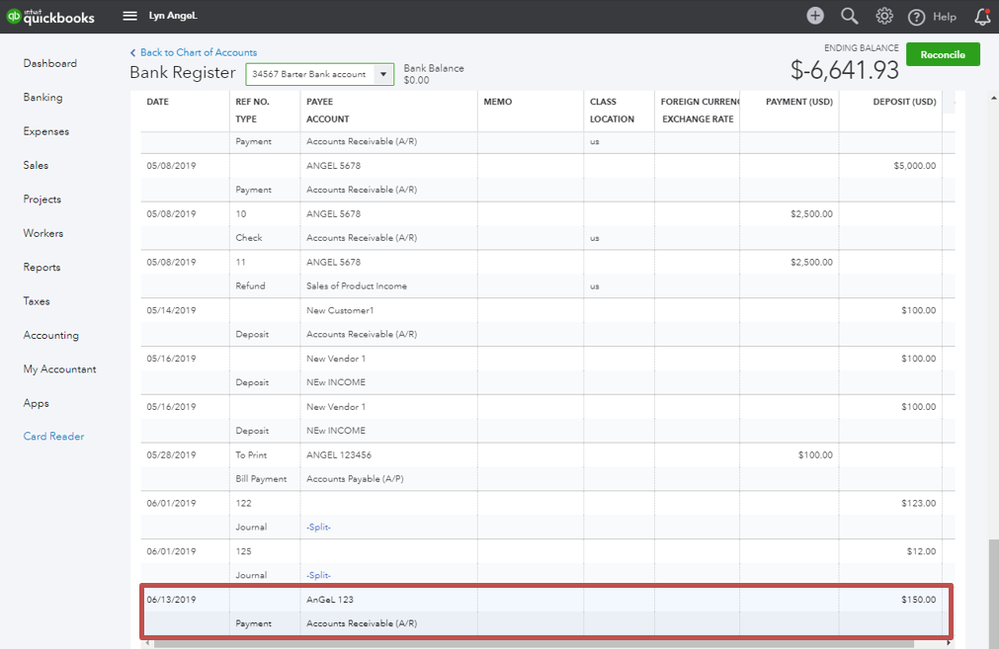Click the DEPOSIT (USD) column header
Viewport: 999px width, 649px height.
coord(905,101)
